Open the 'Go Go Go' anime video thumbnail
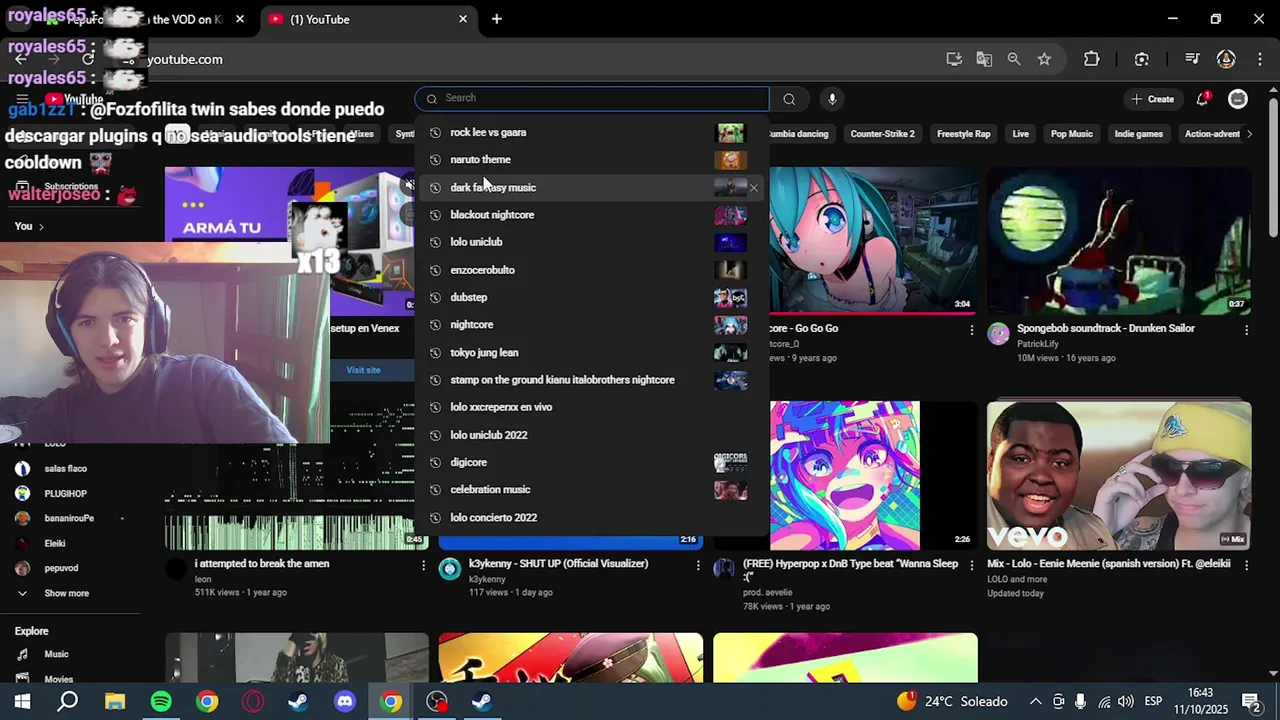The height and width of the screenshot is (720, 1280). pos(874,240)
